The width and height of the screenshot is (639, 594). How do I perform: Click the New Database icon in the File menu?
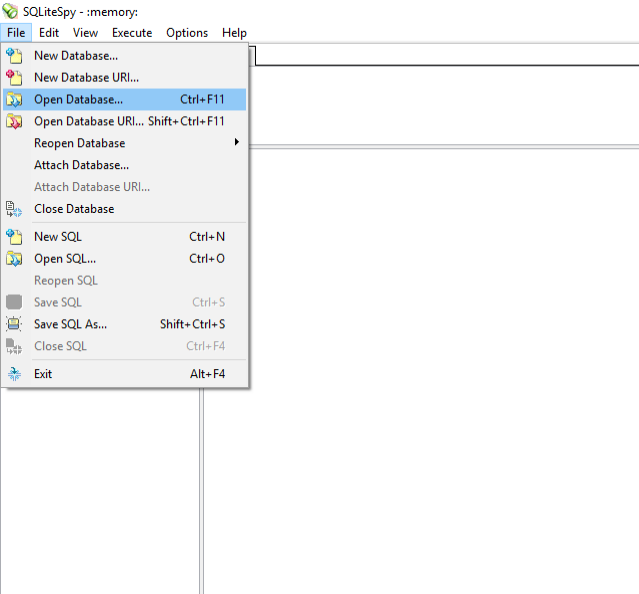(14, 55)
